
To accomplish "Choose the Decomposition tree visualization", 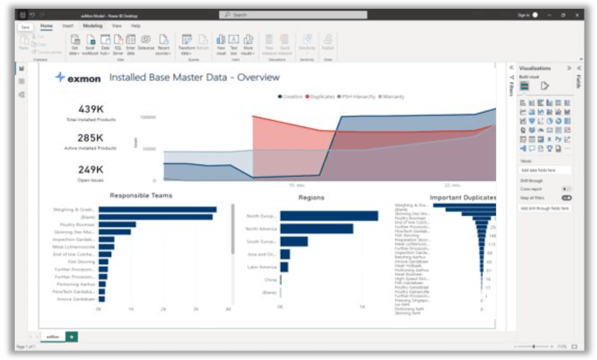I will point(523,148).
